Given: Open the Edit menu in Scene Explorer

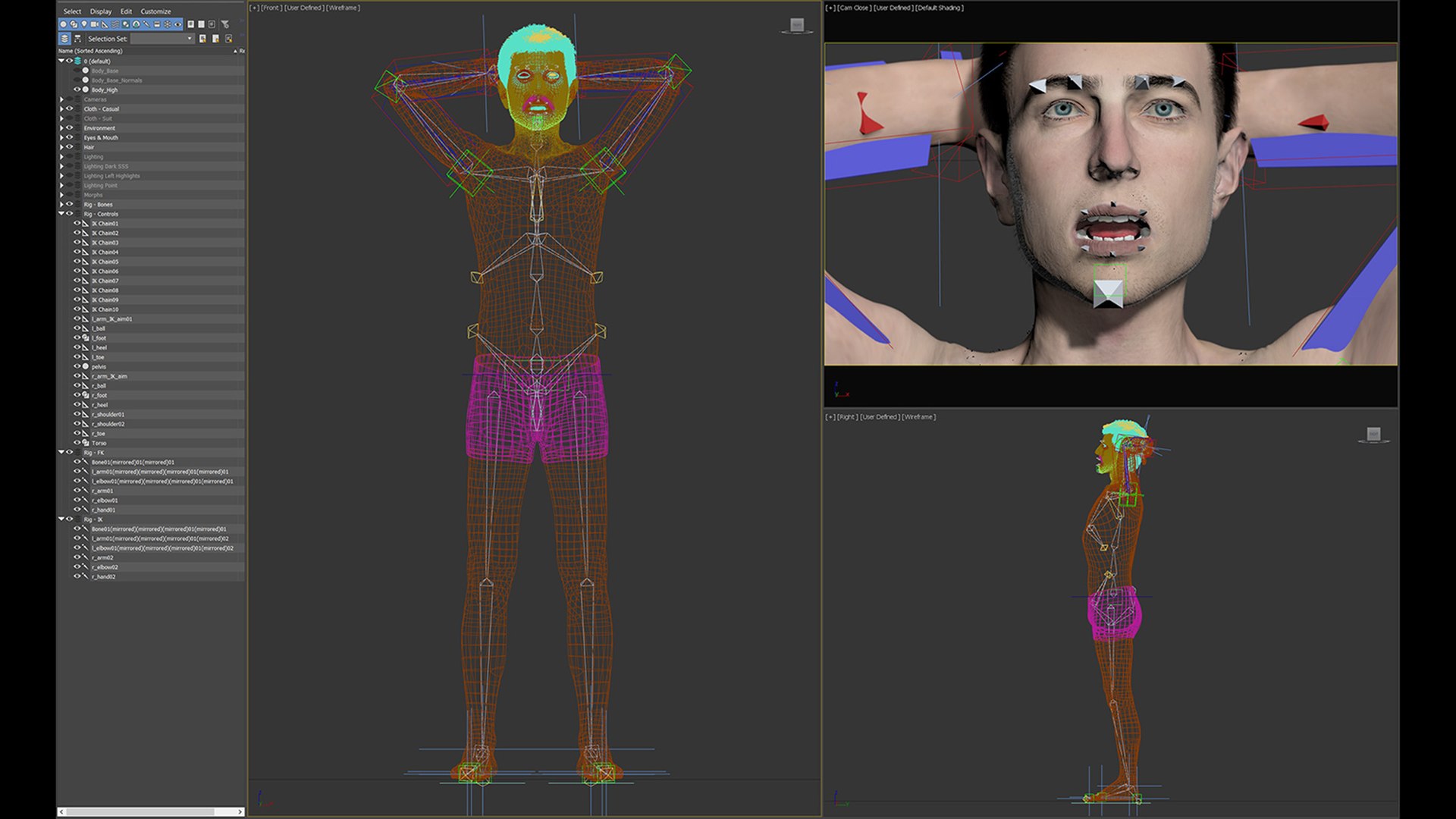Looking at the screenshot, I should point(126,11).
